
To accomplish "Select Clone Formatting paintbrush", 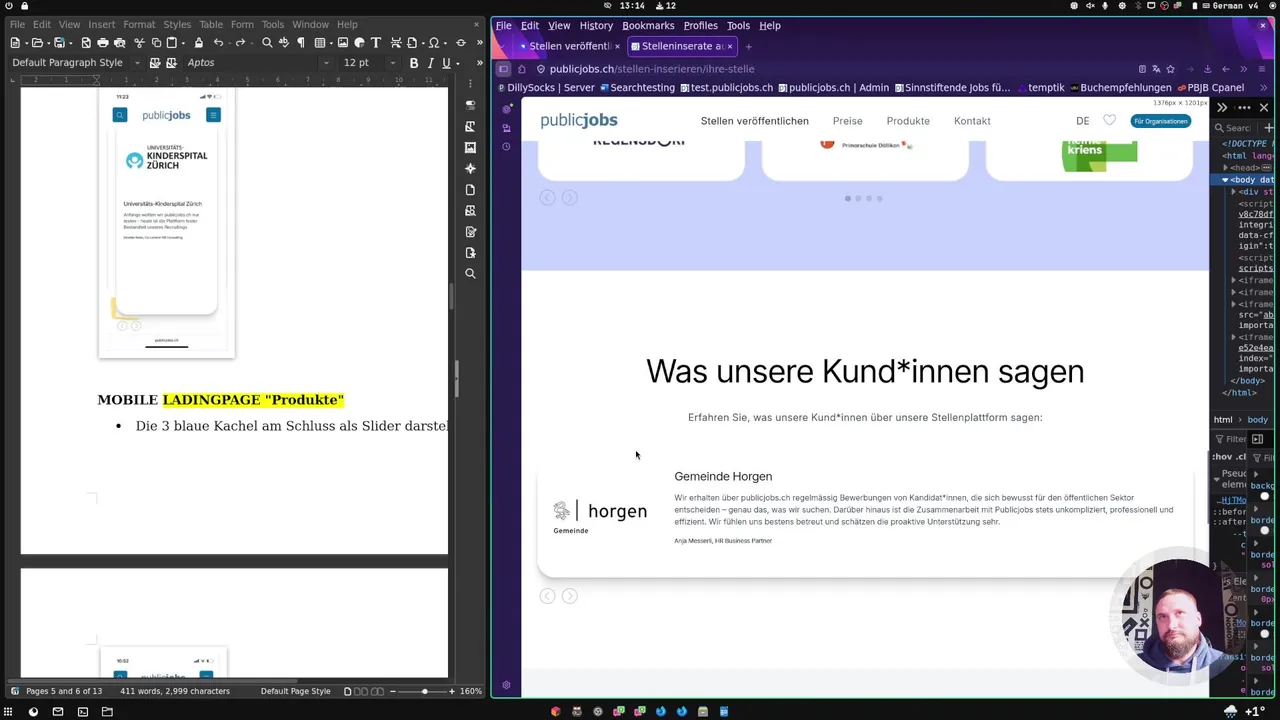I will coord(198,43).
